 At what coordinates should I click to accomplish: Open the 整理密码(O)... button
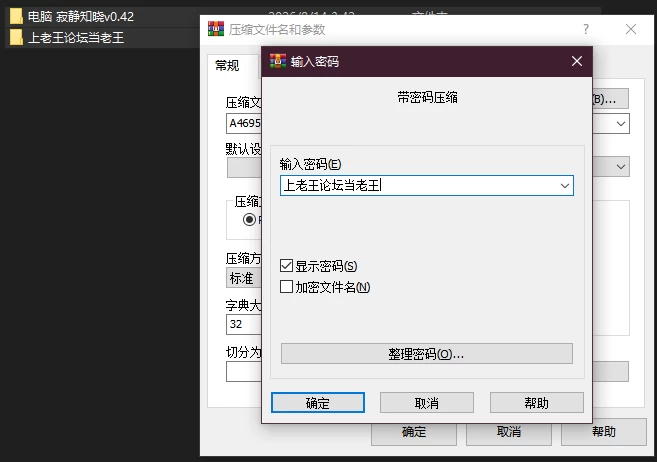(x=427, y=354)
